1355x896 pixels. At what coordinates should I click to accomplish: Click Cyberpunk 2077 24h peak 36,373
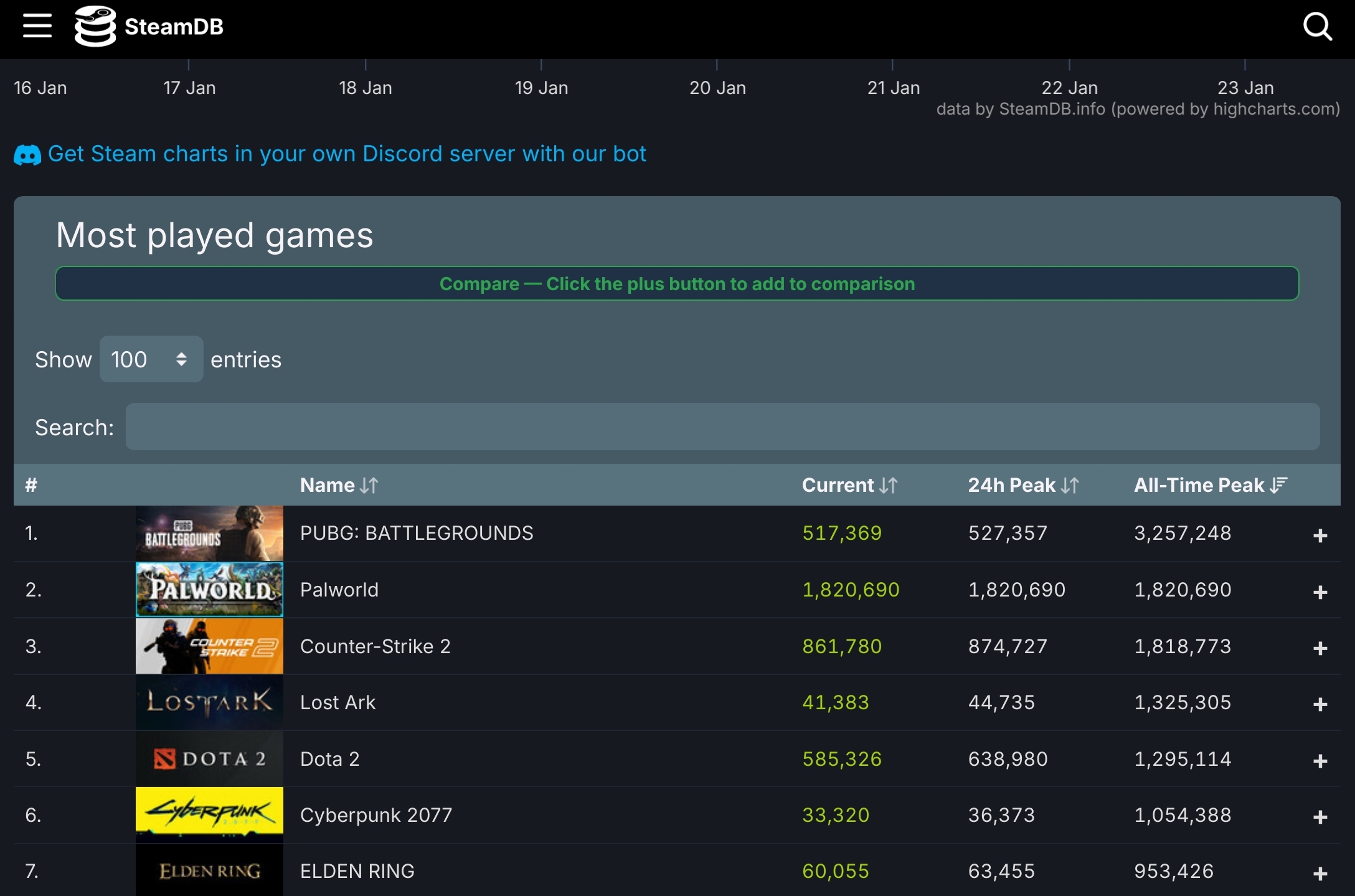click(1001, 815)
